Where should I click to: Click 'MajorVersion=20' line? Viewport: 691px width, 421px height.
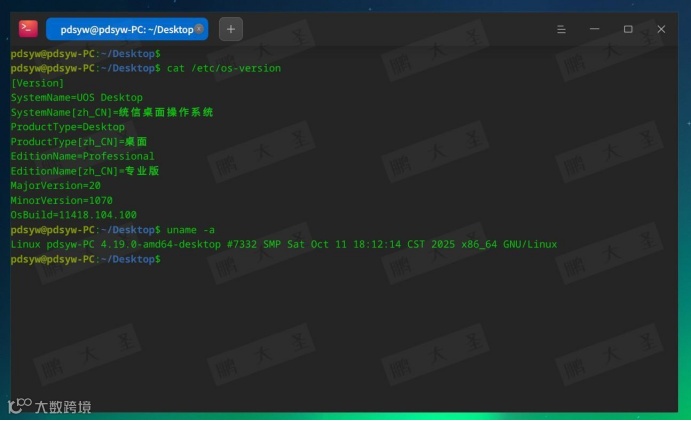point(56,186)
